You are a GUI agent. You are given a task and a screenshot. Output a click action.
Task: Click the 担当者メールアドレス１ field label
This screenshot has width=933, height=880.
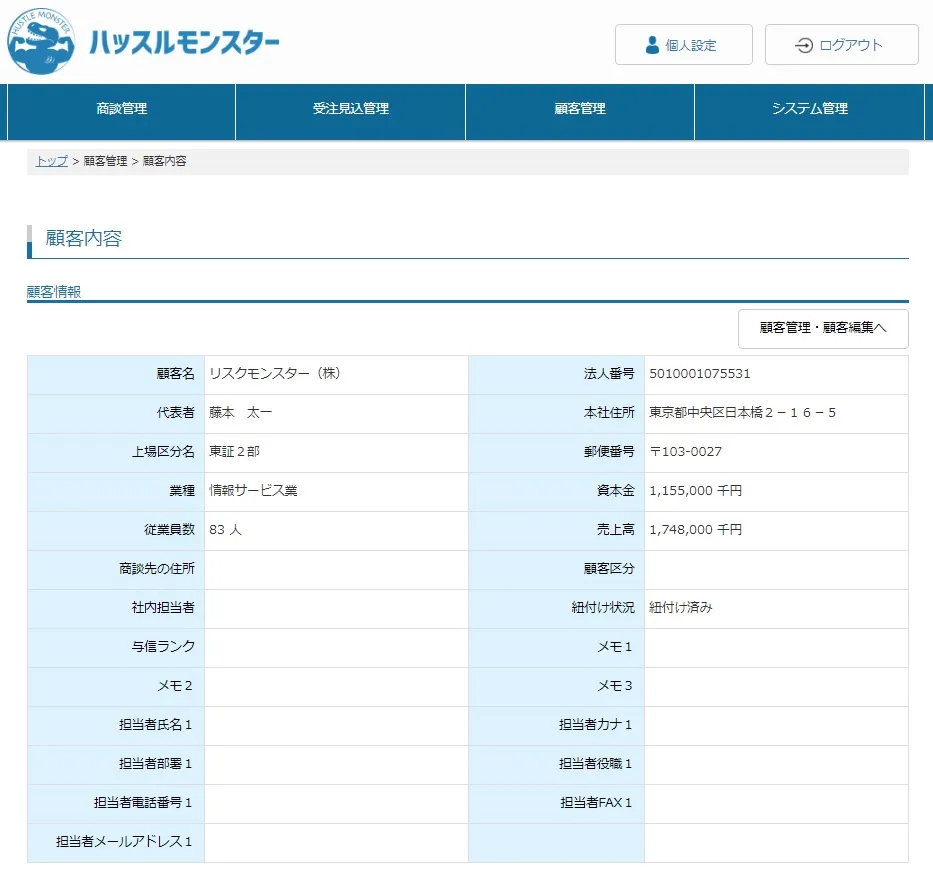pyautogui.click(x=124, y=841)
